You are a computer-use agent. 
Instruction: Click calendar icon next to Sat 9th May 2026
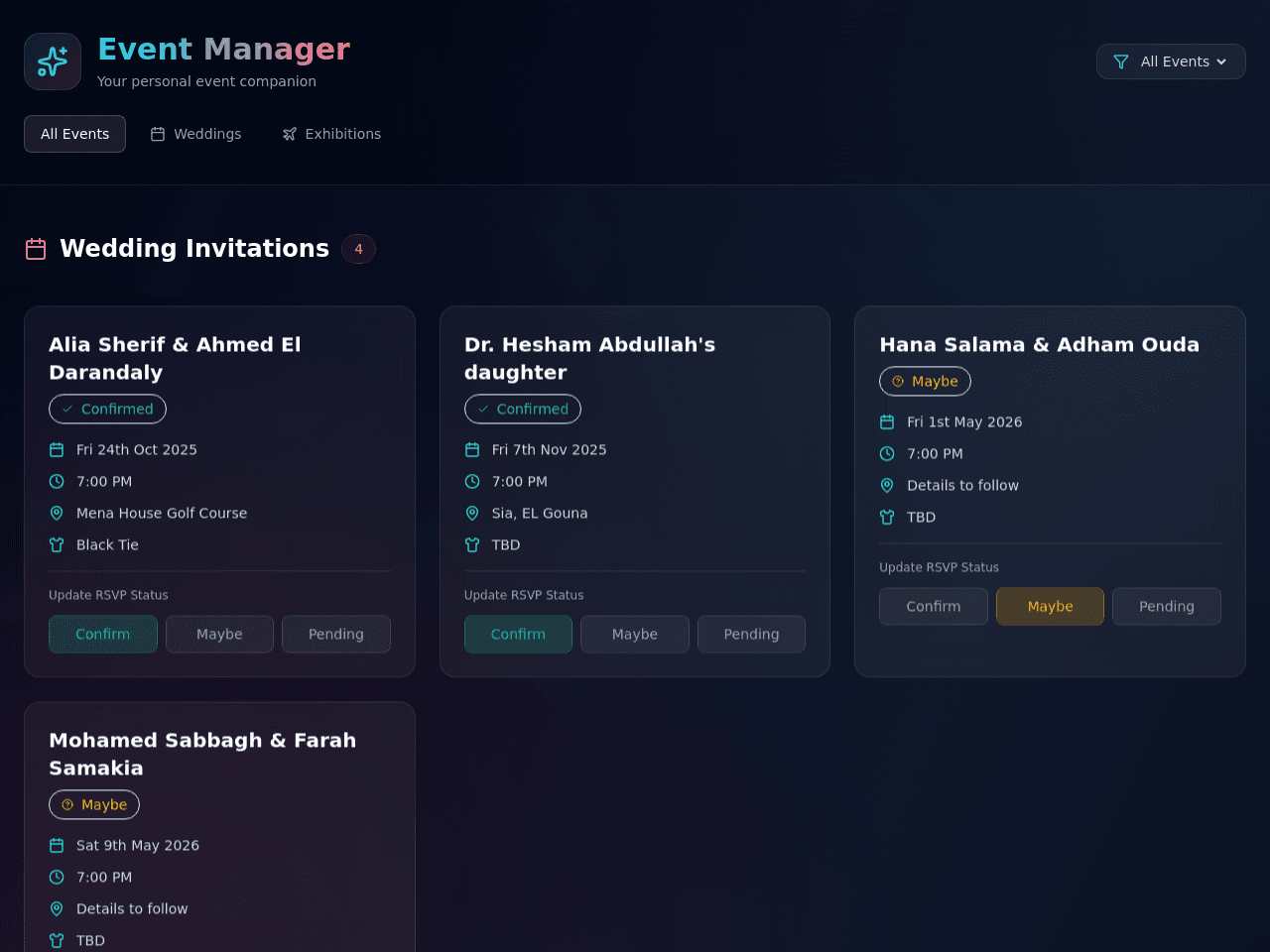click(57, 845)
